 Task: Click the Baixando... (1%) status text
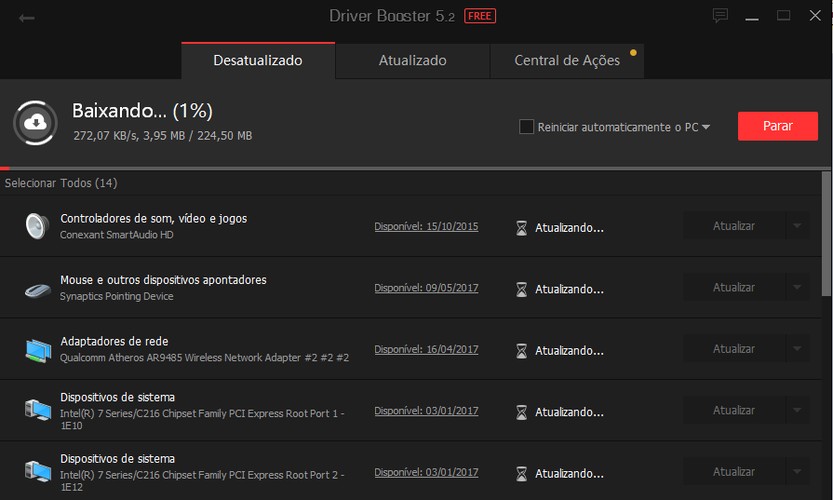(142, 111)
